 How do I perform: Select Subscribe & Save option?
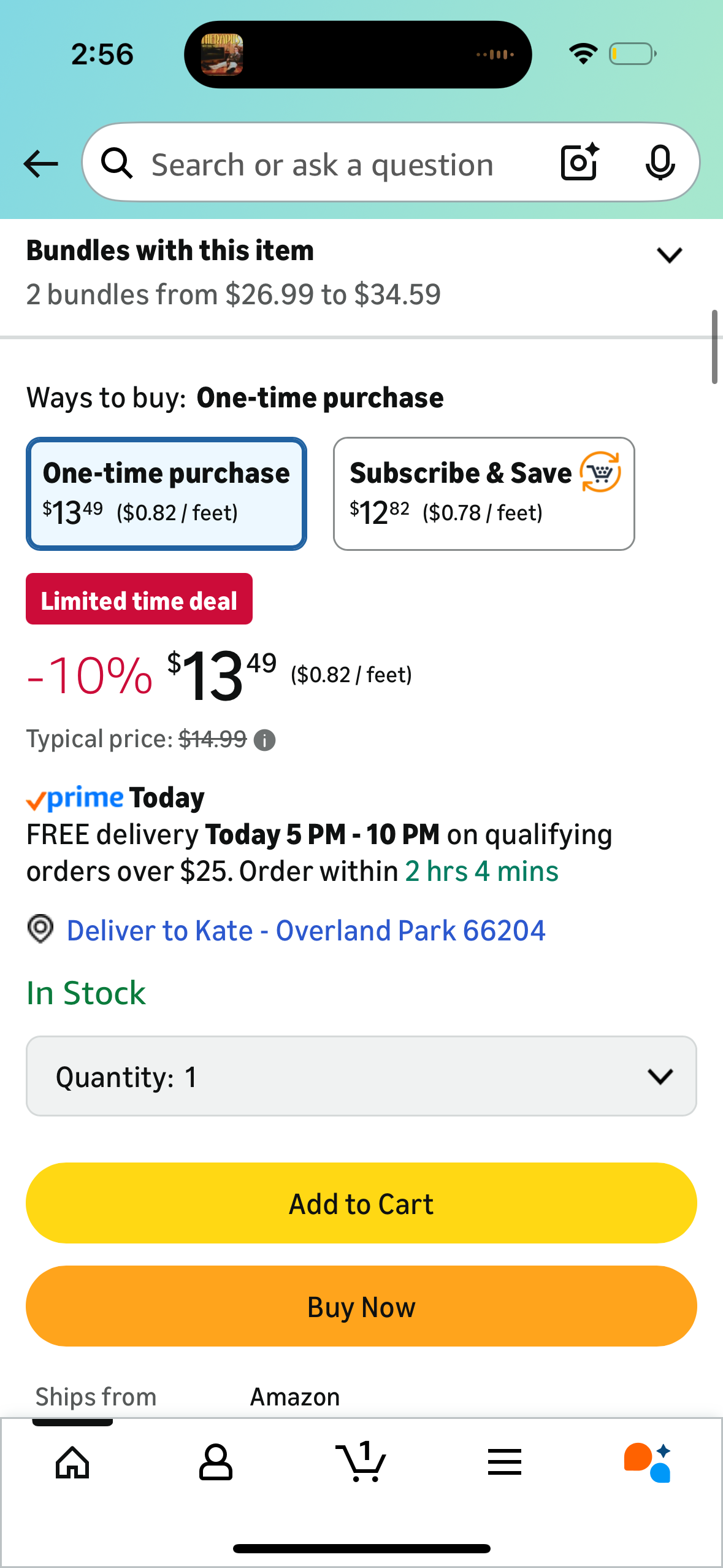click(483, 494)
